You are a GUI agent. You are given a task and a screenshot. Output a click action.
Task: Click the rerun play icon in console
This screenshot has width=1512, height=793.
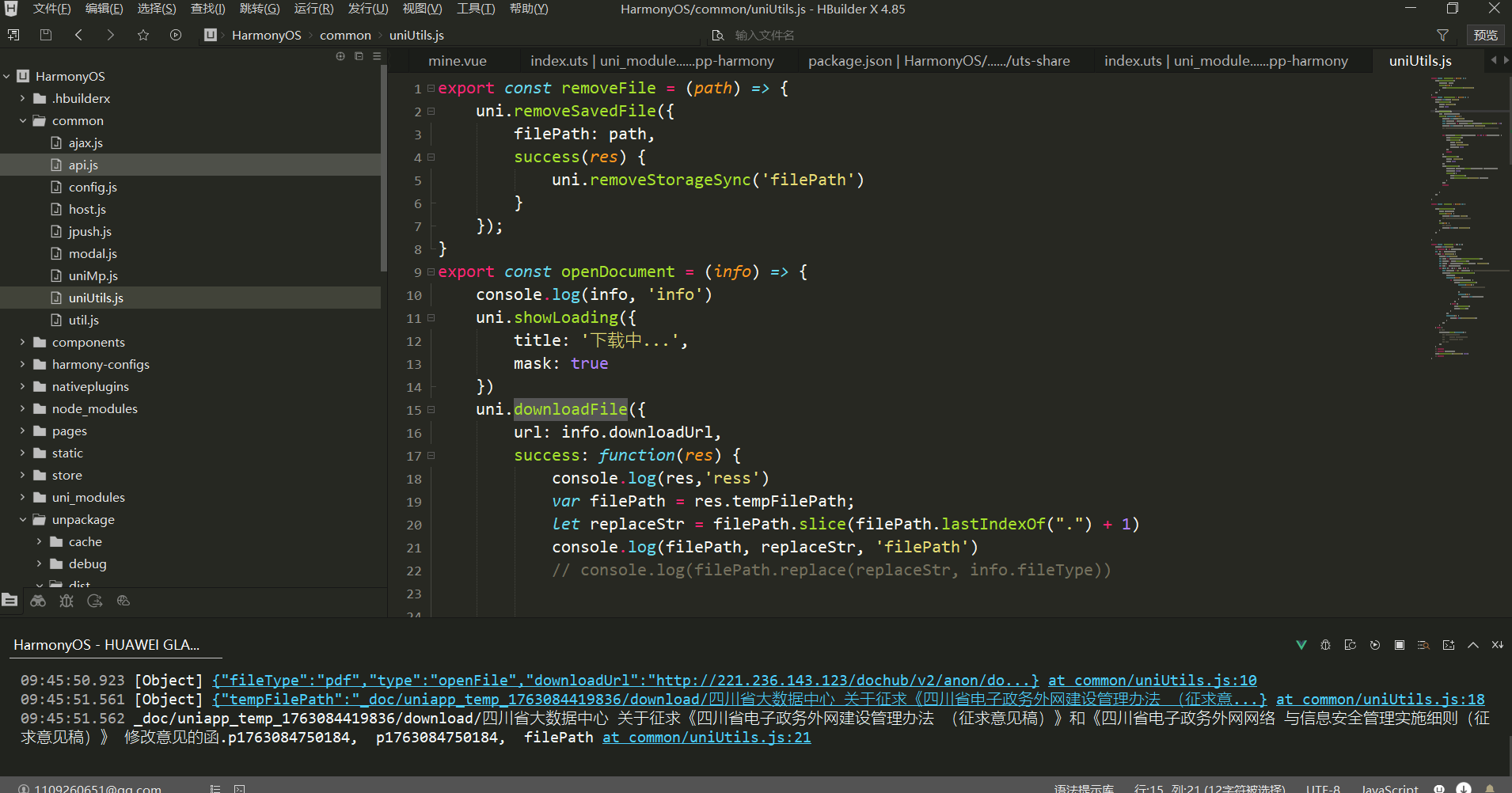click(1375, 645)
